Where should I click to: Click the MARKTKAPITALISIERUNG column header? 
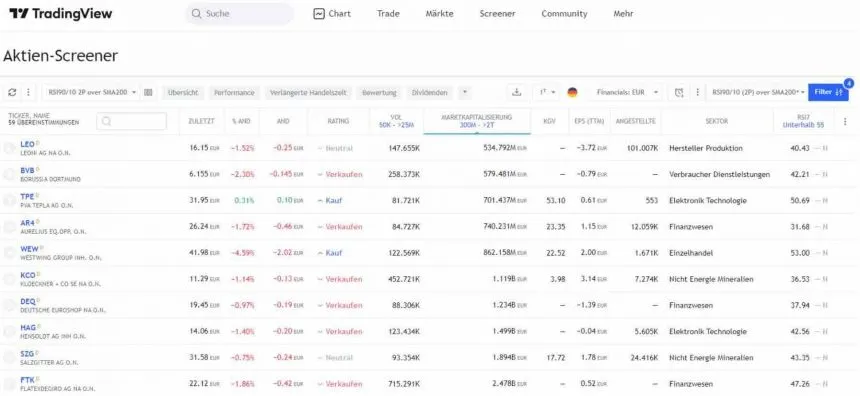(x=477, y=121)
